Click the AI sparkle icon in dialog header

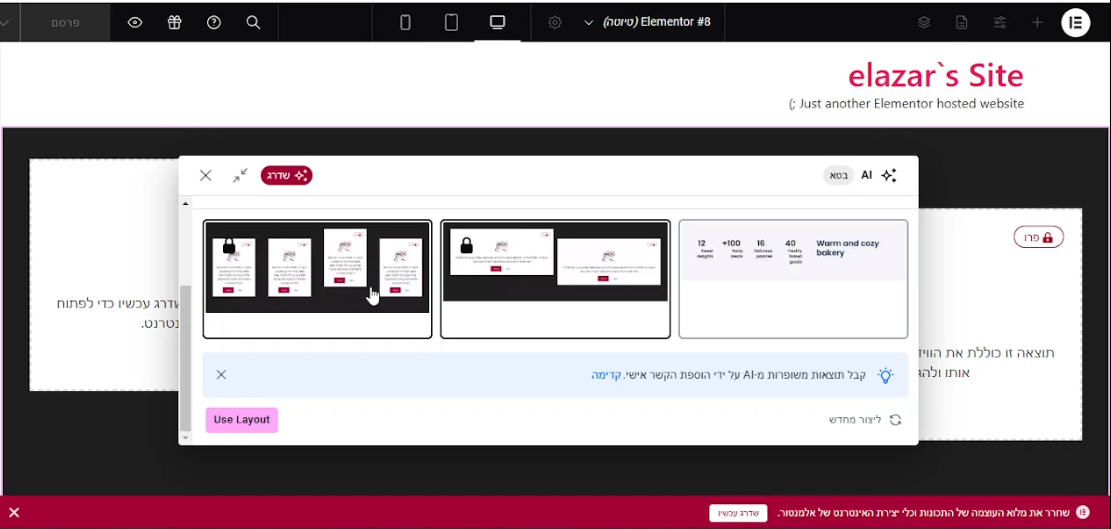(x=889, y=176)
